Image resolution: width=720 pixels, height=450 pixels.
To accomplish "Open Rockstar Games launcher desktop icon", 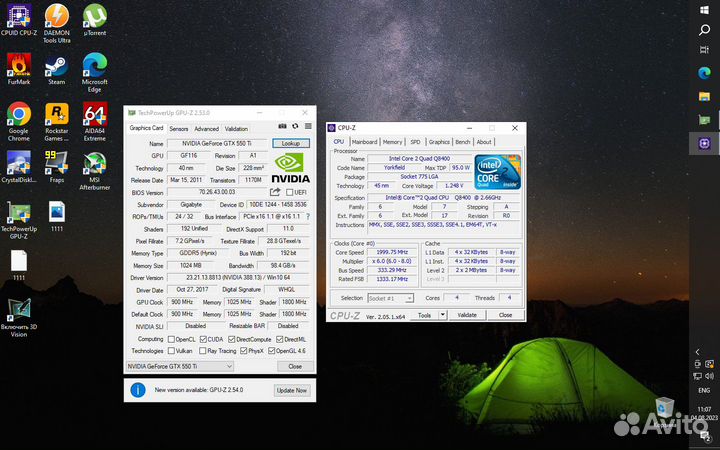I will pyautogui.click(x=56, y=121).
